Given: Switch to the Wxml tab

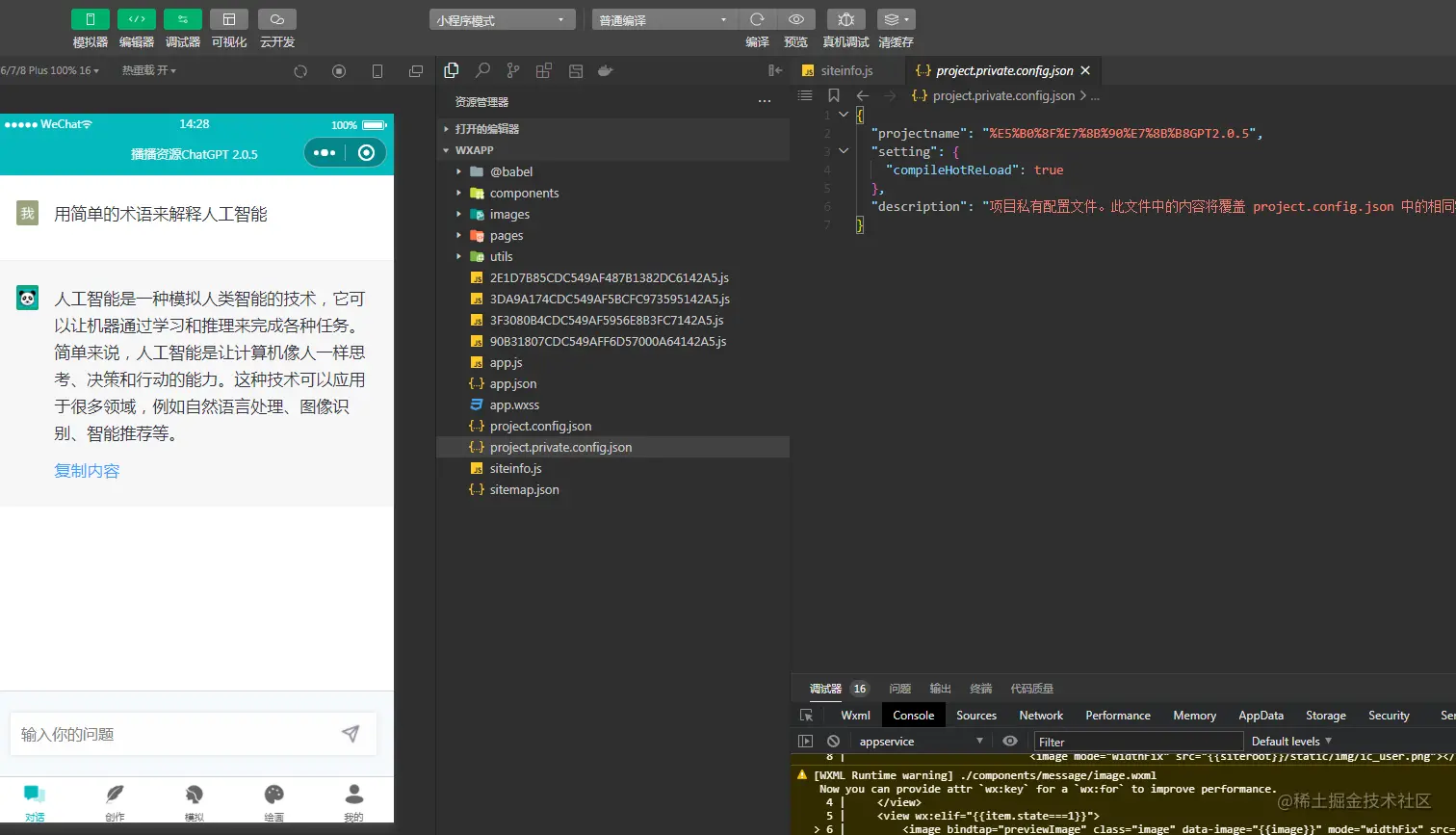Looking at the screenshot, I should 855,716.
